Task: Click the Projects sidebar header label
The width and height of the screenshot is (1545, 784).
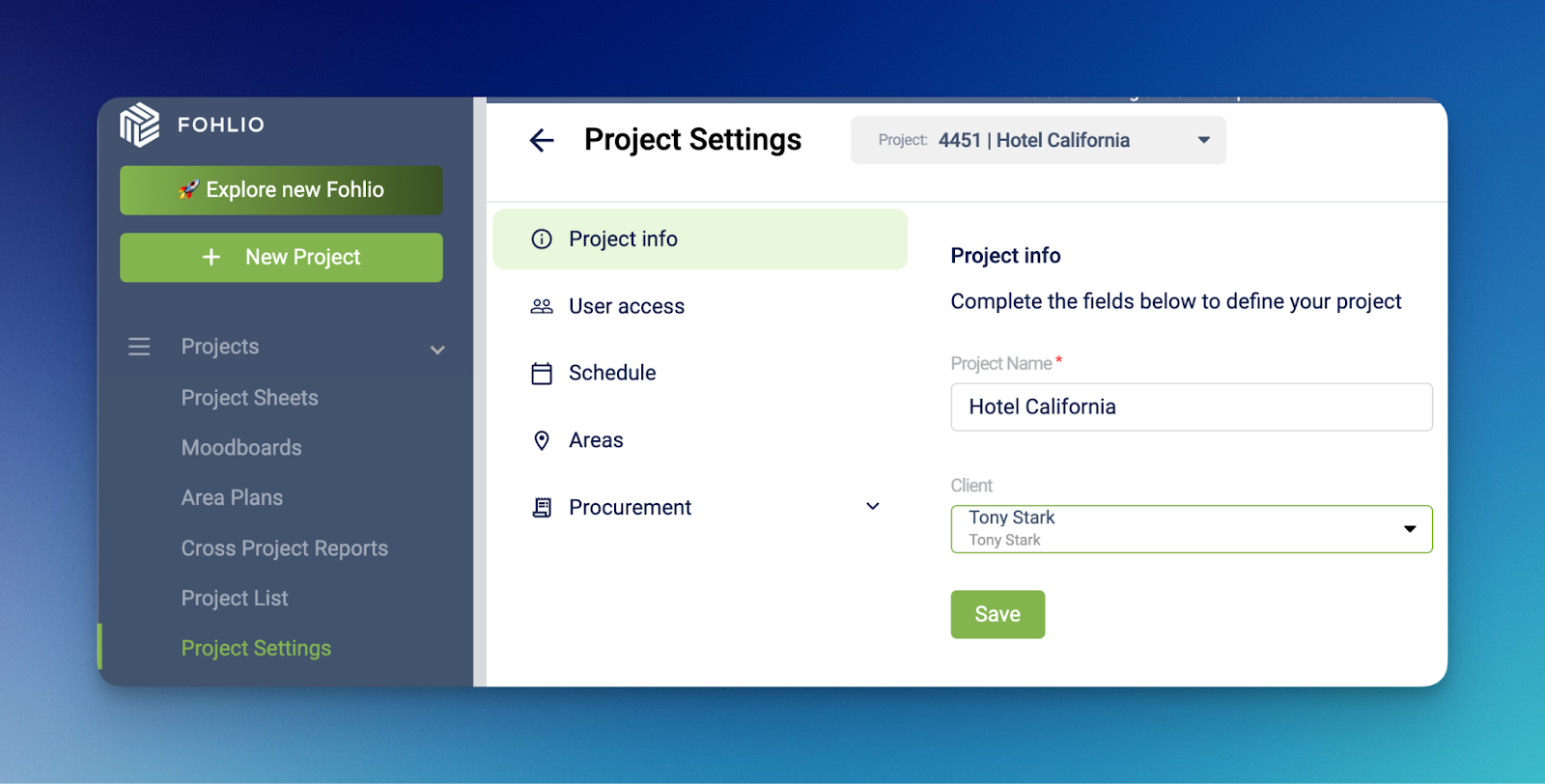Action: click(x=220, y=347)
